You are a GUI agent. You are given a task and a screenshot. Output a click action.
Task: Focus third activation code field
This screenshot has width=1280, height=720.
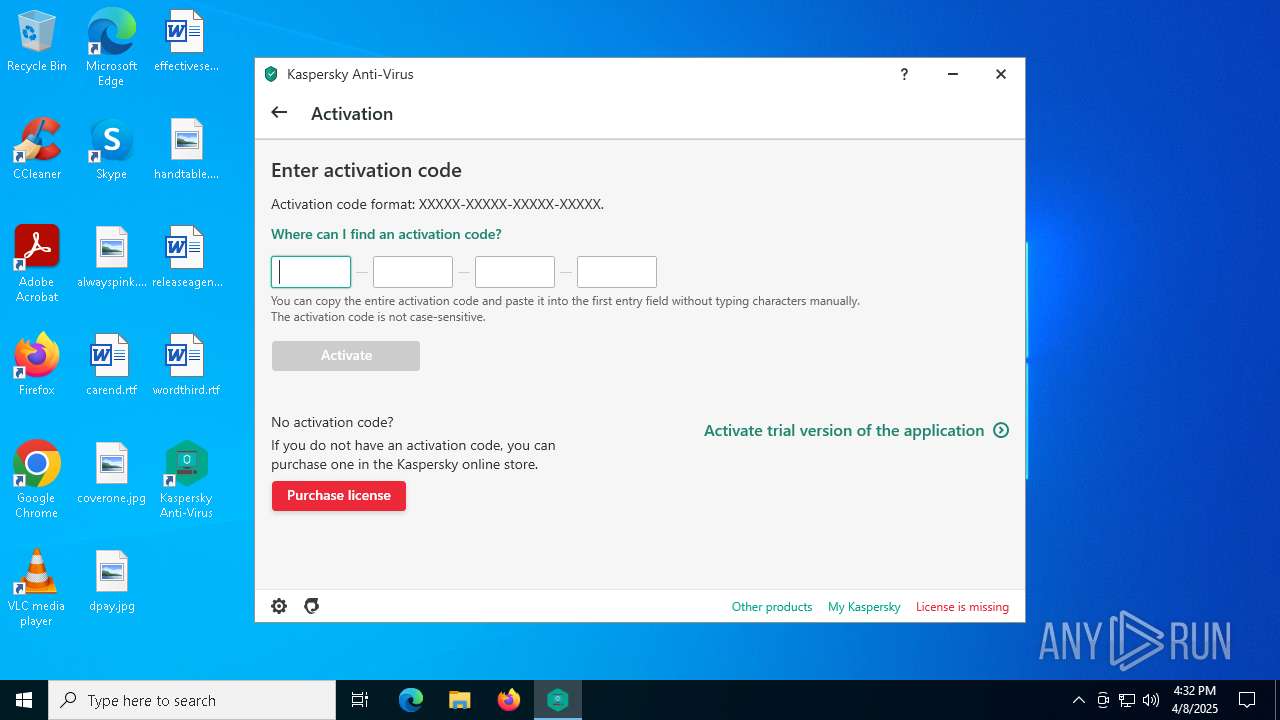(x=515, y=272)
